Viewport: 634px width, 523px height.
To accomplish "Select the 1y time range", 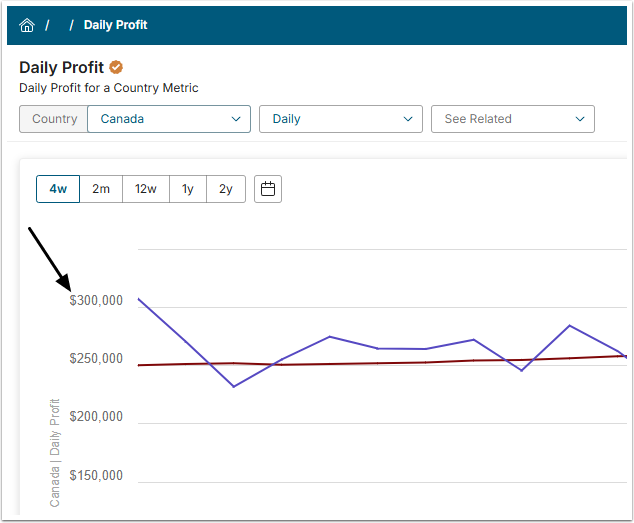I will pos(187,189).
